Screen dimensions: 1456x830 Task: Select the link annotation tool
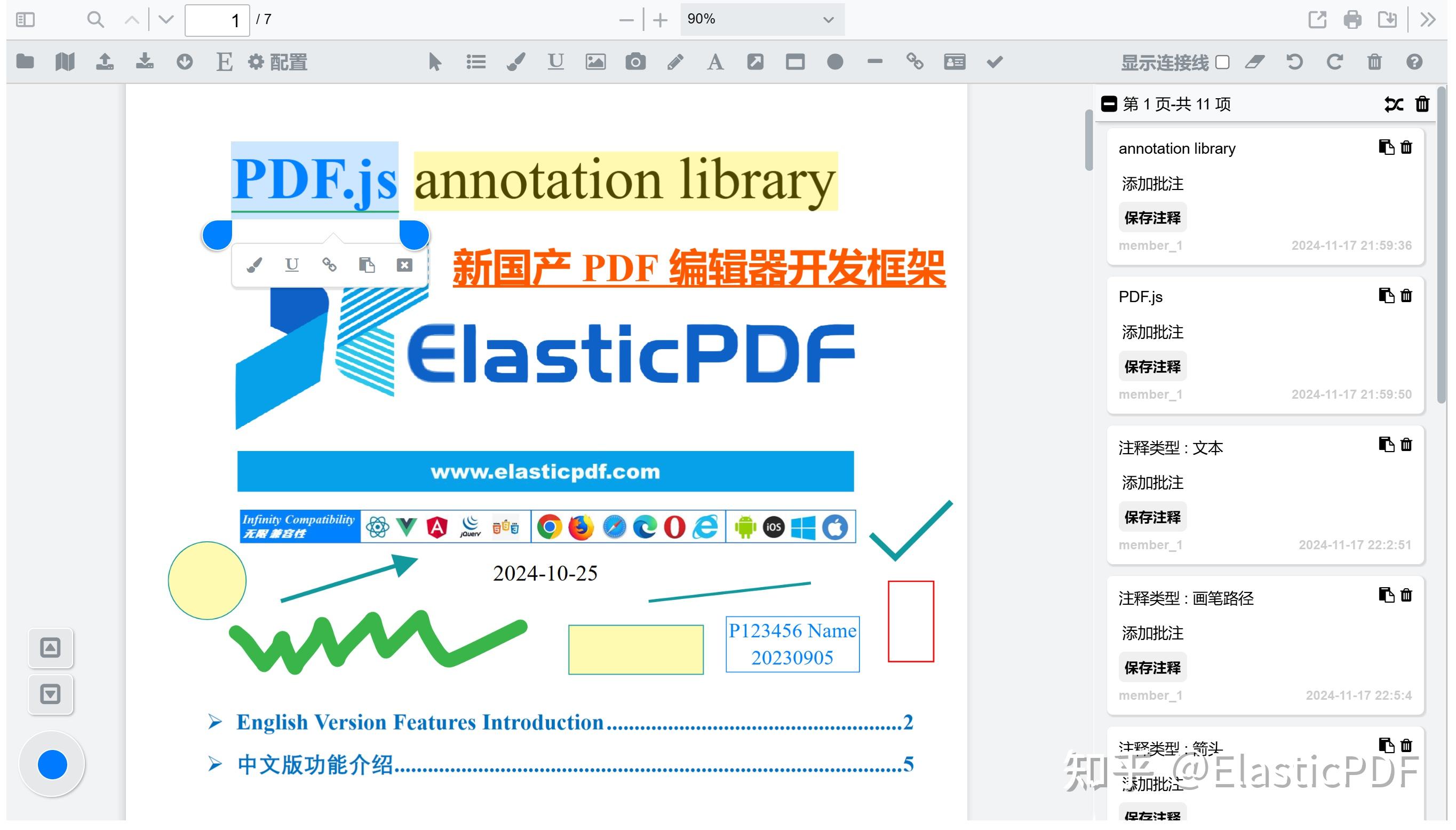tap(917, 61)
